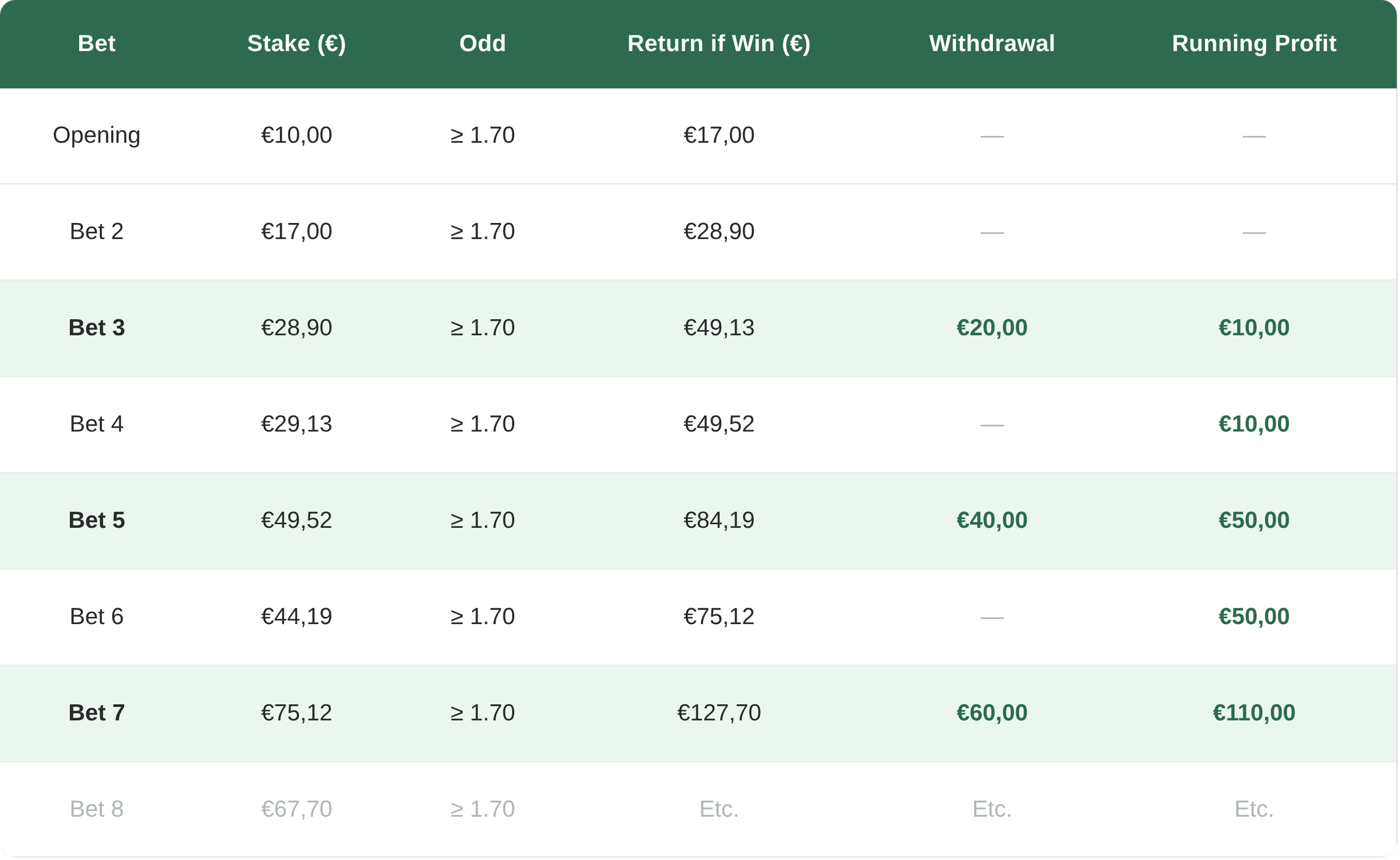The height and width of the screenshot is (860, 1400).
Task: Click the '€28,90' return in Bet 2 row
Action: [x=719, y=231]
